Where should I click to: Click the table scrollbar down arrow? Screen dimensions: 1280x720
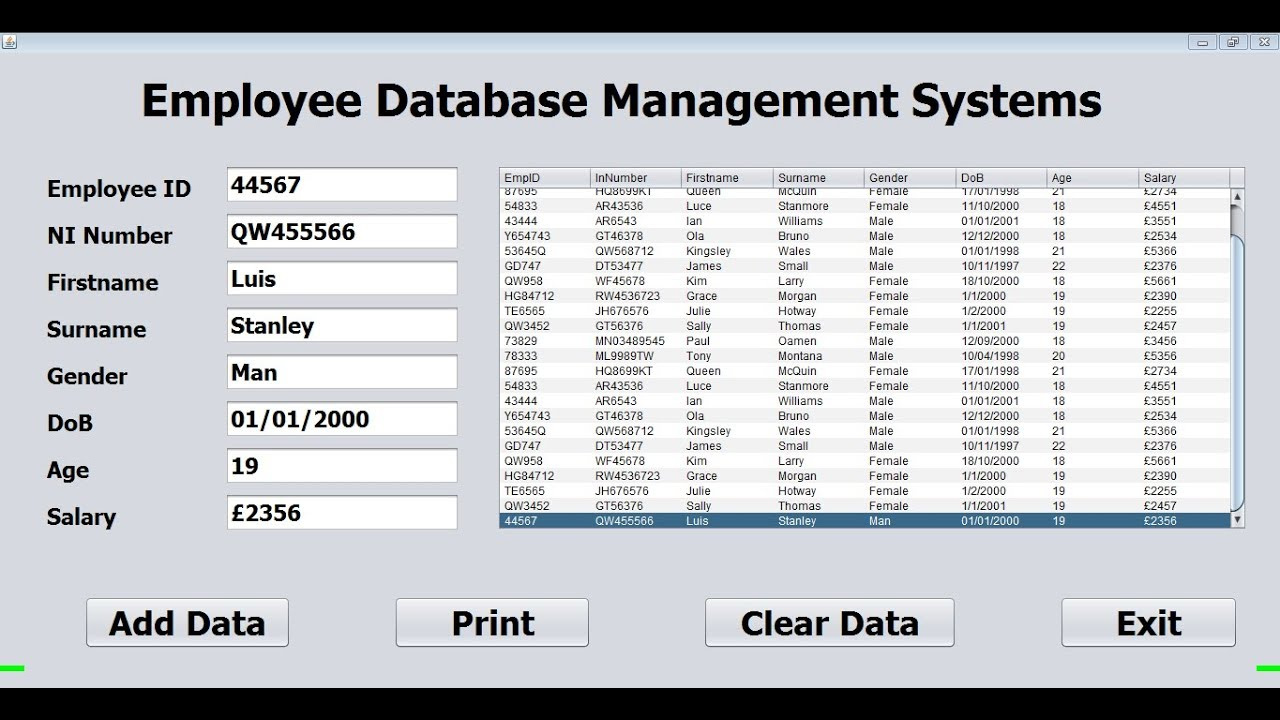pyautogui.click(x=1237, y=520)
